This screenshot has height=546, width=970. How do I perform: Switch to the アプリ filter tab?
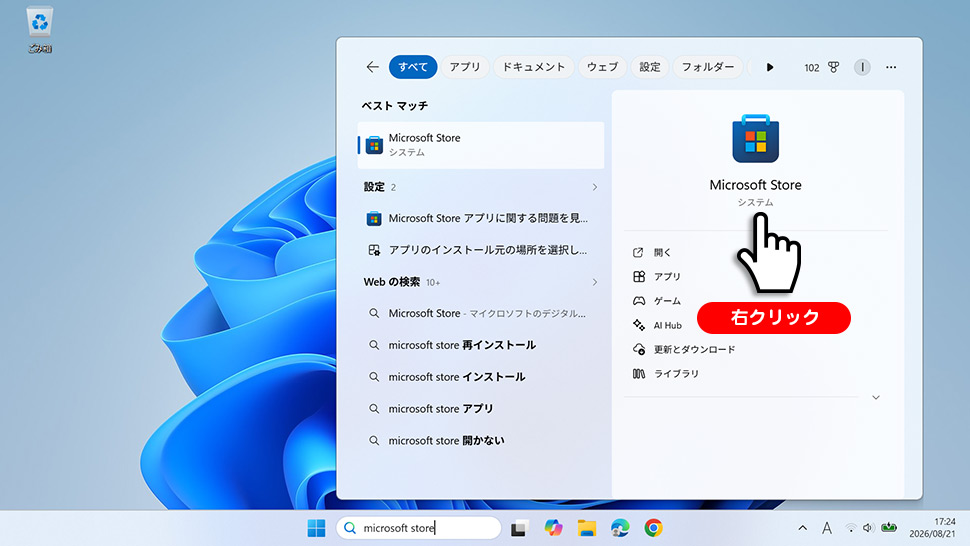(x=465, y=67)
